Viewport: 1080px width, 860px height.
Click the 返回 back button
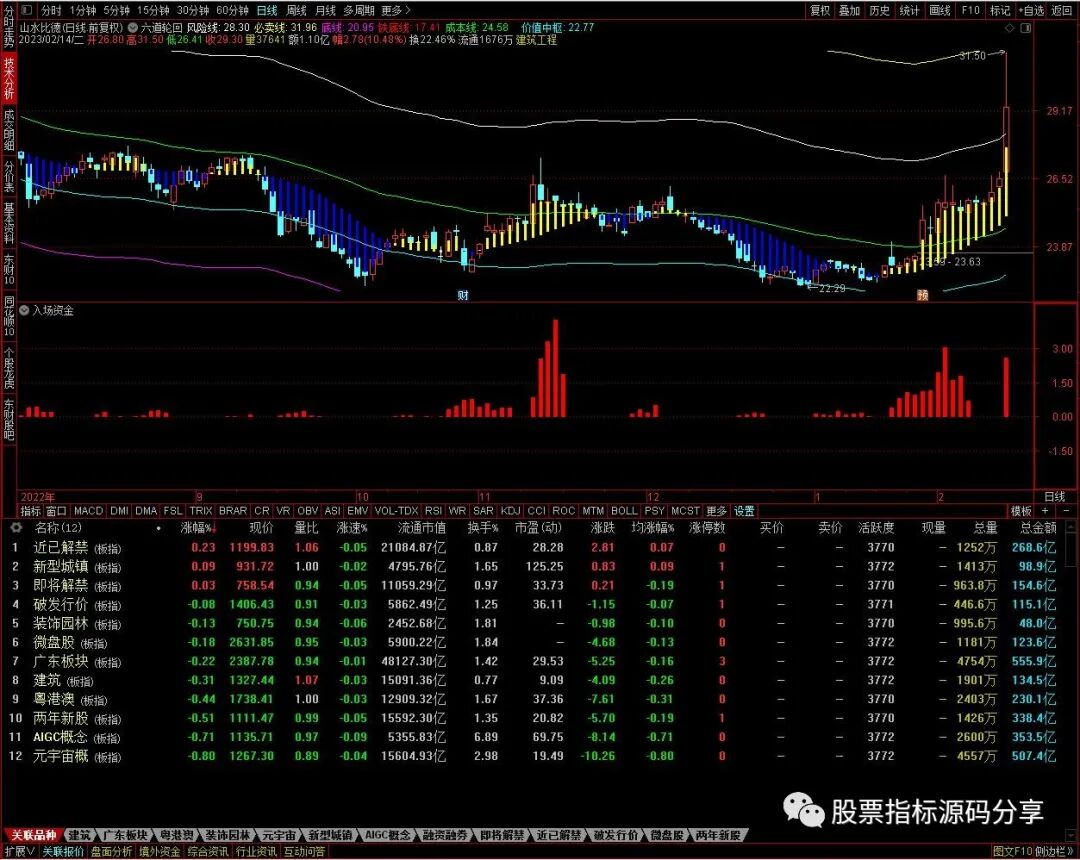click(x=1061, y=10)
